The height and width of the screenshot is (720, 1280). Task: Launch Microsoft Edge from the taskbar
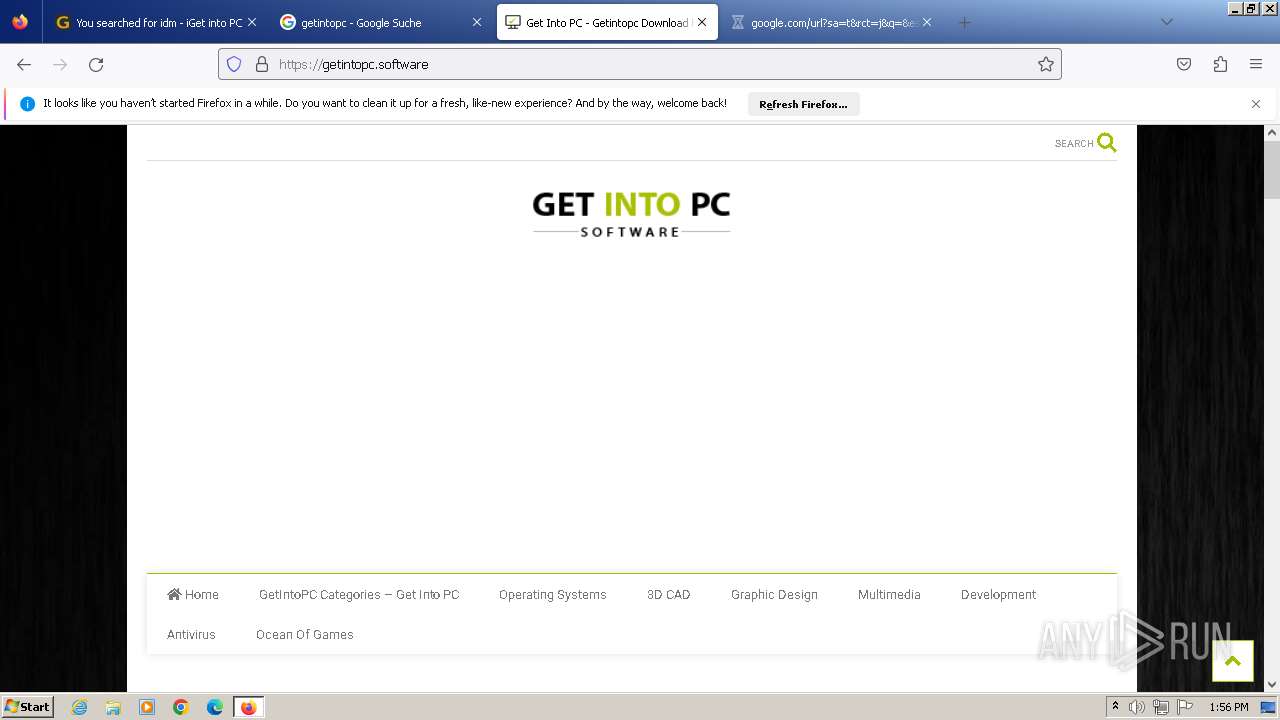tap(215, 707)
